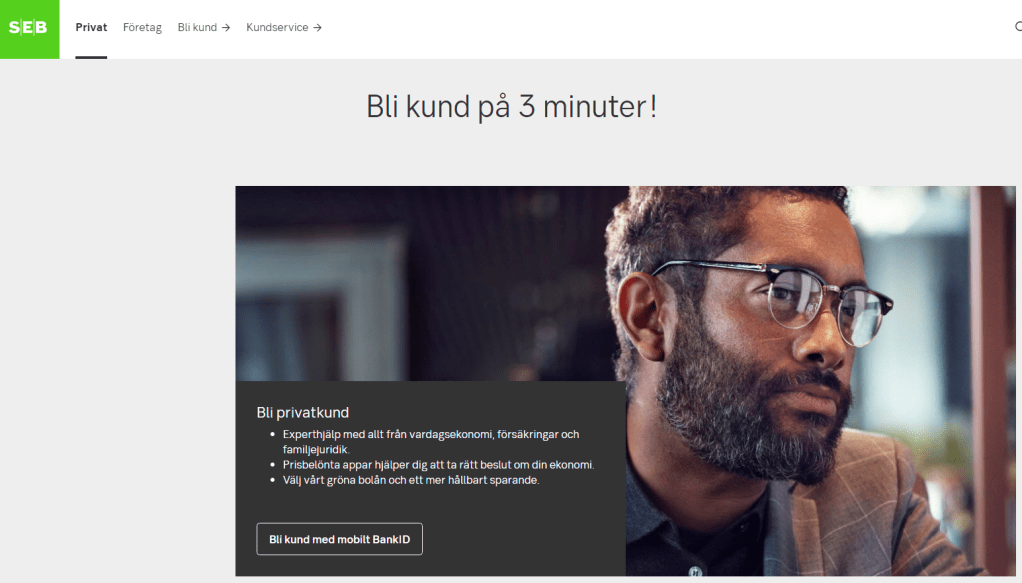
Task: Select the Privat tab
Action: click(x=91, y=27)
